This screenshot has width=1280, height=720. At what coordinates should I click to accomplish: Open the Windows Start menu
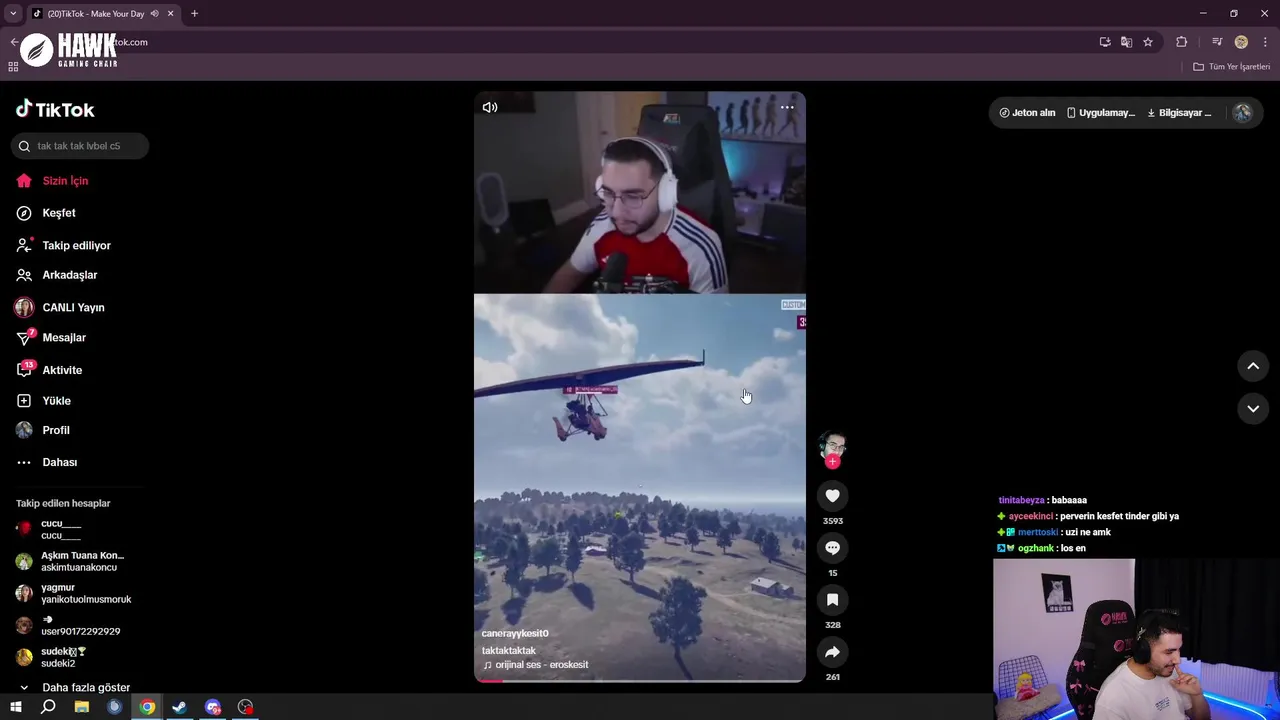[x=15, y=707]
